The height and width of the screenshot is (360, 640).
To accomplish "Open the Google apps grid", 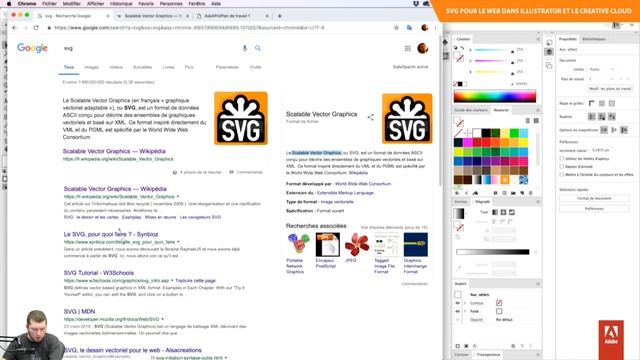I will pos(407,48).
